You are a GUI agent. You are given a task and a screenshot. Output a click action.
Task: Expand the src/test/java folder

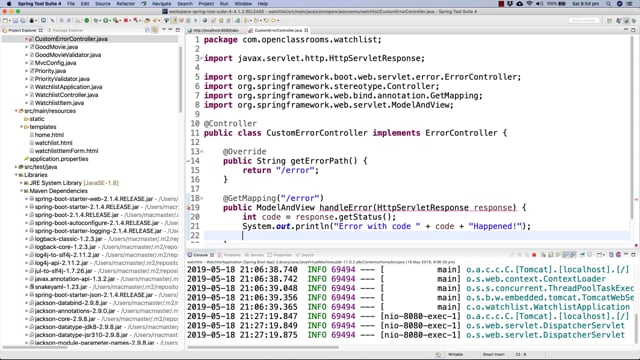(16, 167)
